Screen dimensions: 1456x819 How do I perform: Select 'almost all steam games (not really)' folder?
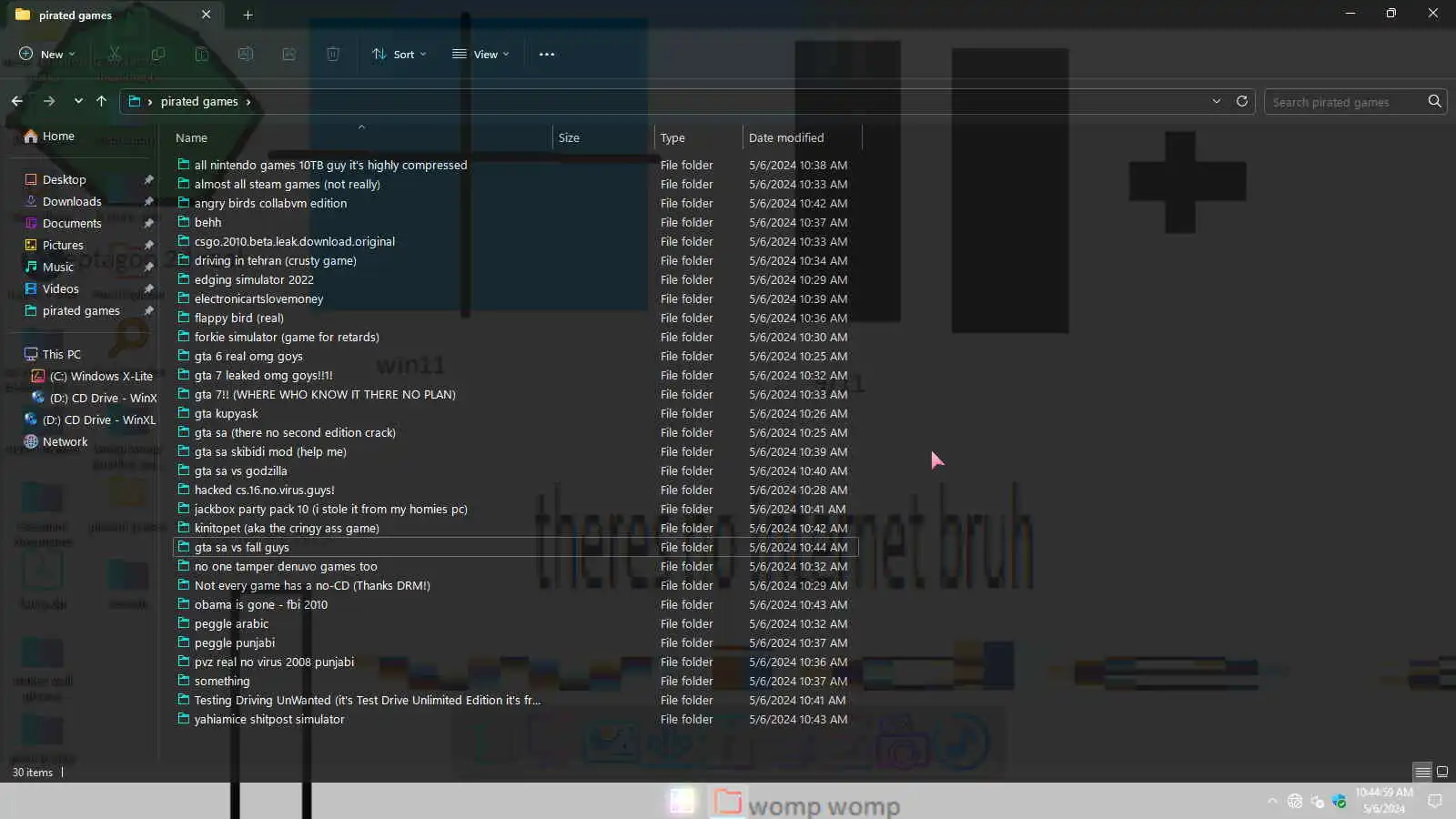[x=515, y=184]
